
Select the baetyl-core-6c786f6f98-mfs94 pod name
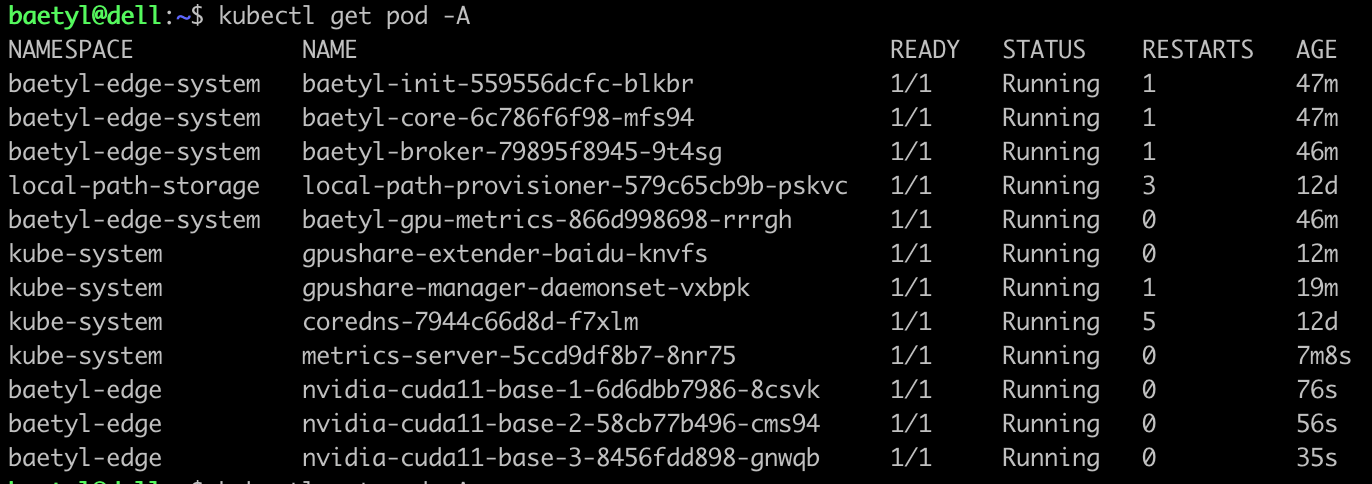tap(498, 118)
